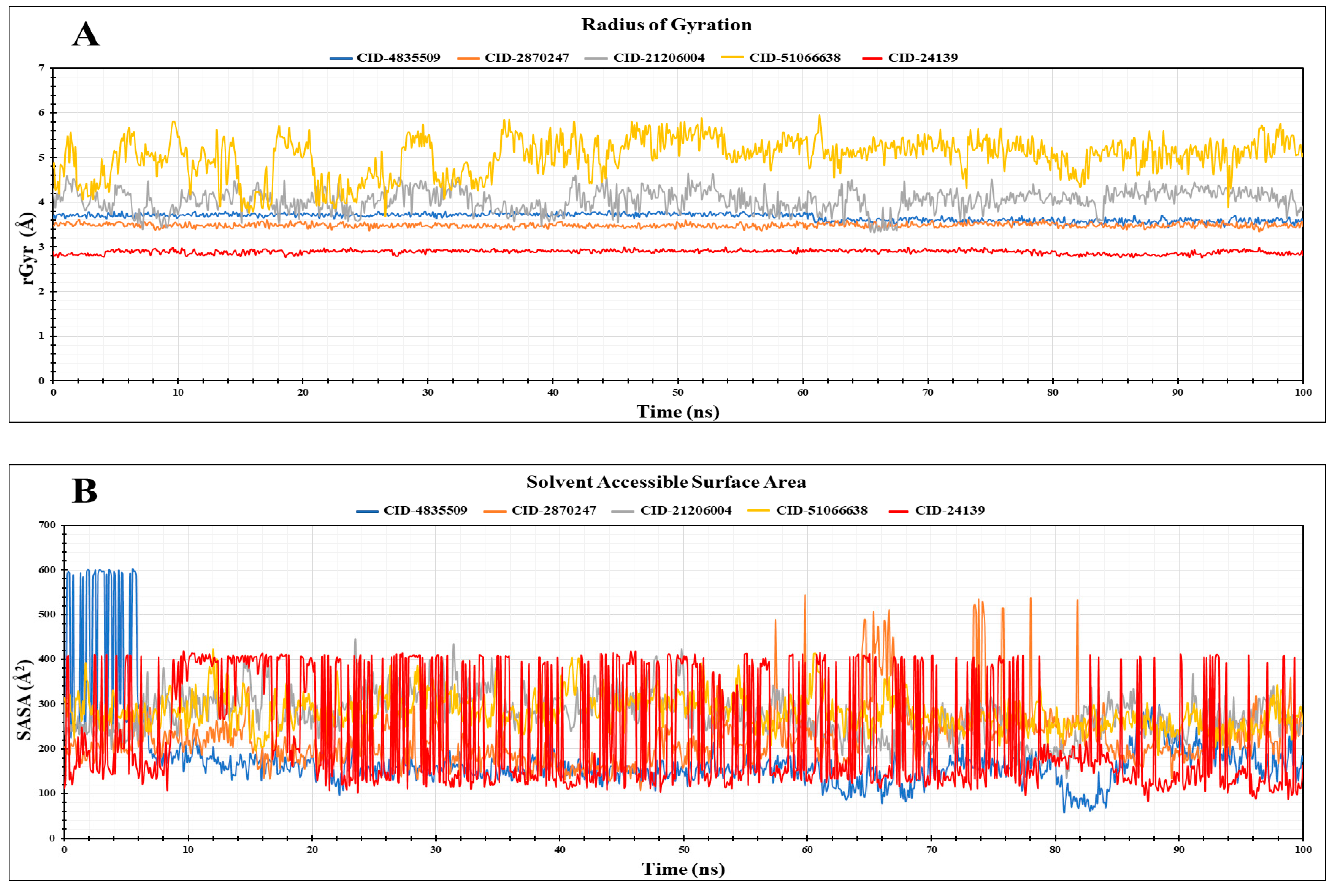Screen dimensions: 1334x896
Task: Click the Time (ns) axis title under chart B
Action: [x=683, y=869]
